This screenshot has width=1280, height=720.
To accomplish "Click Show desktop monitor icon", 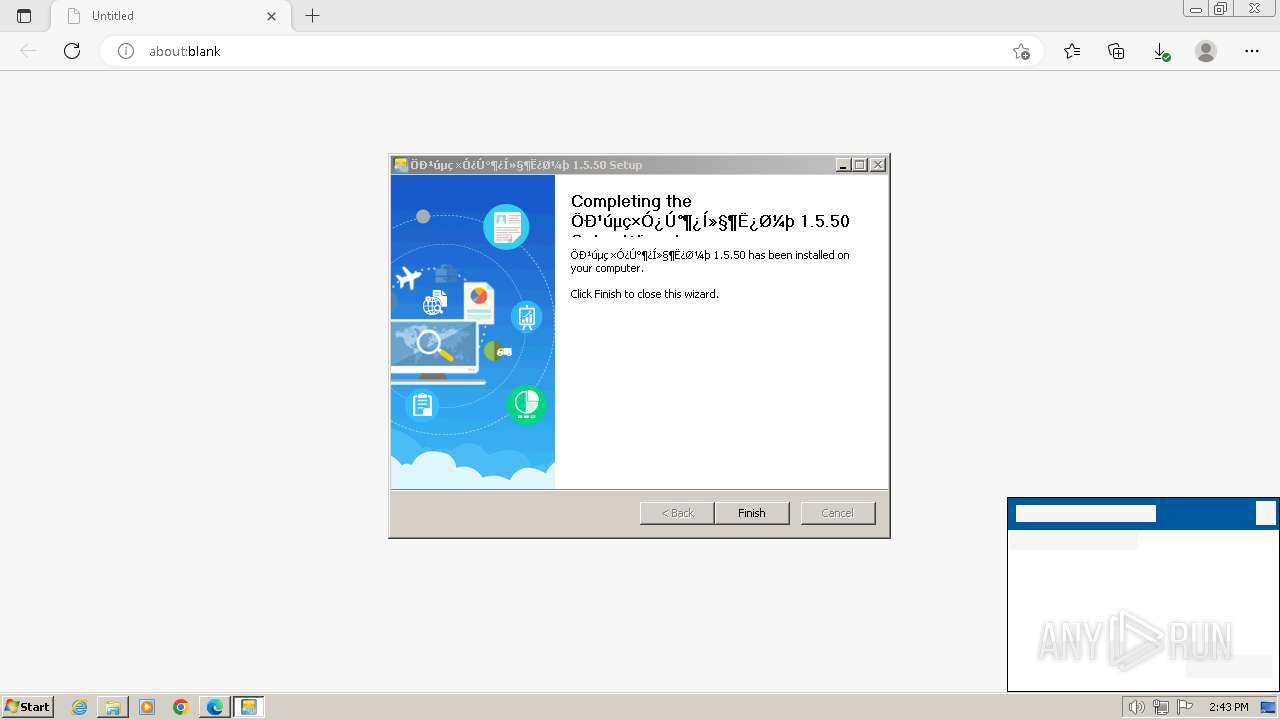I will pos(1268,707).
